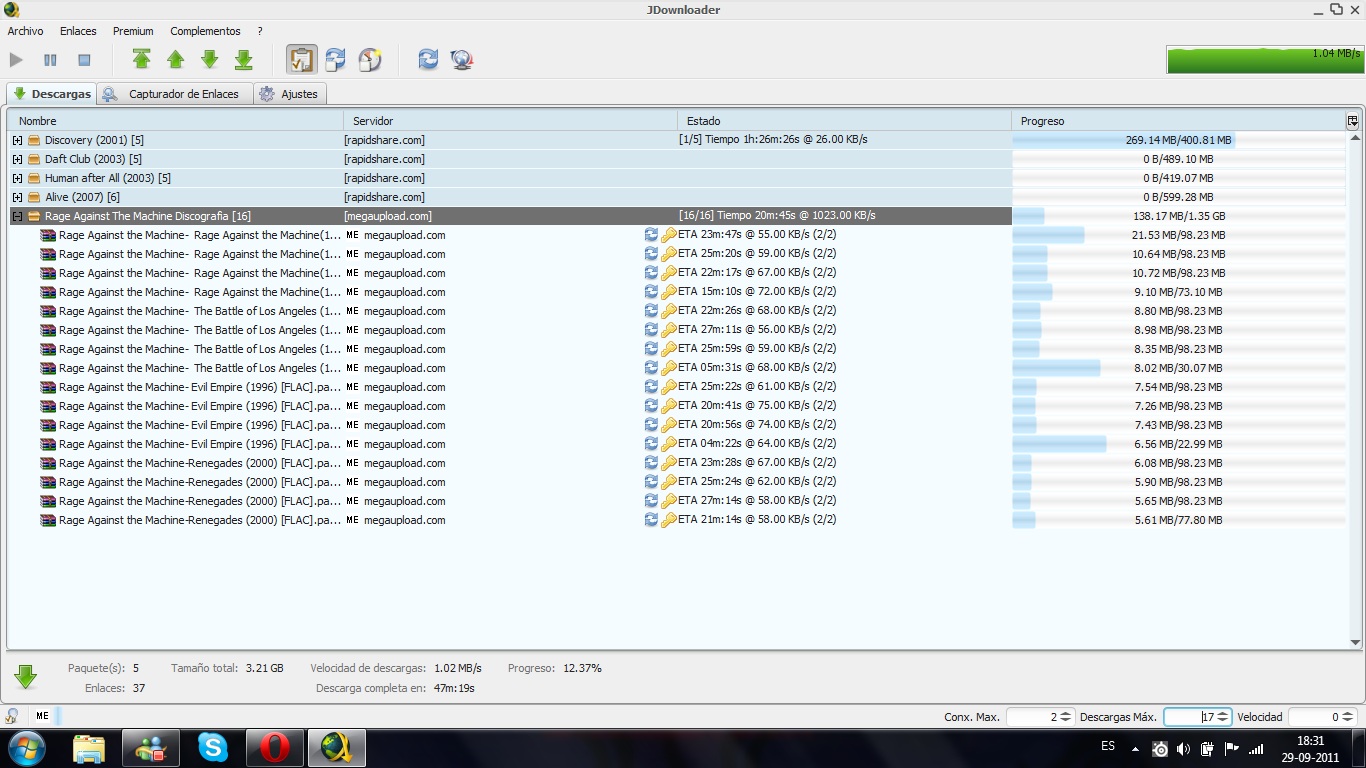Click the reconnect refresh icon in toolbar

click(428, 60)
